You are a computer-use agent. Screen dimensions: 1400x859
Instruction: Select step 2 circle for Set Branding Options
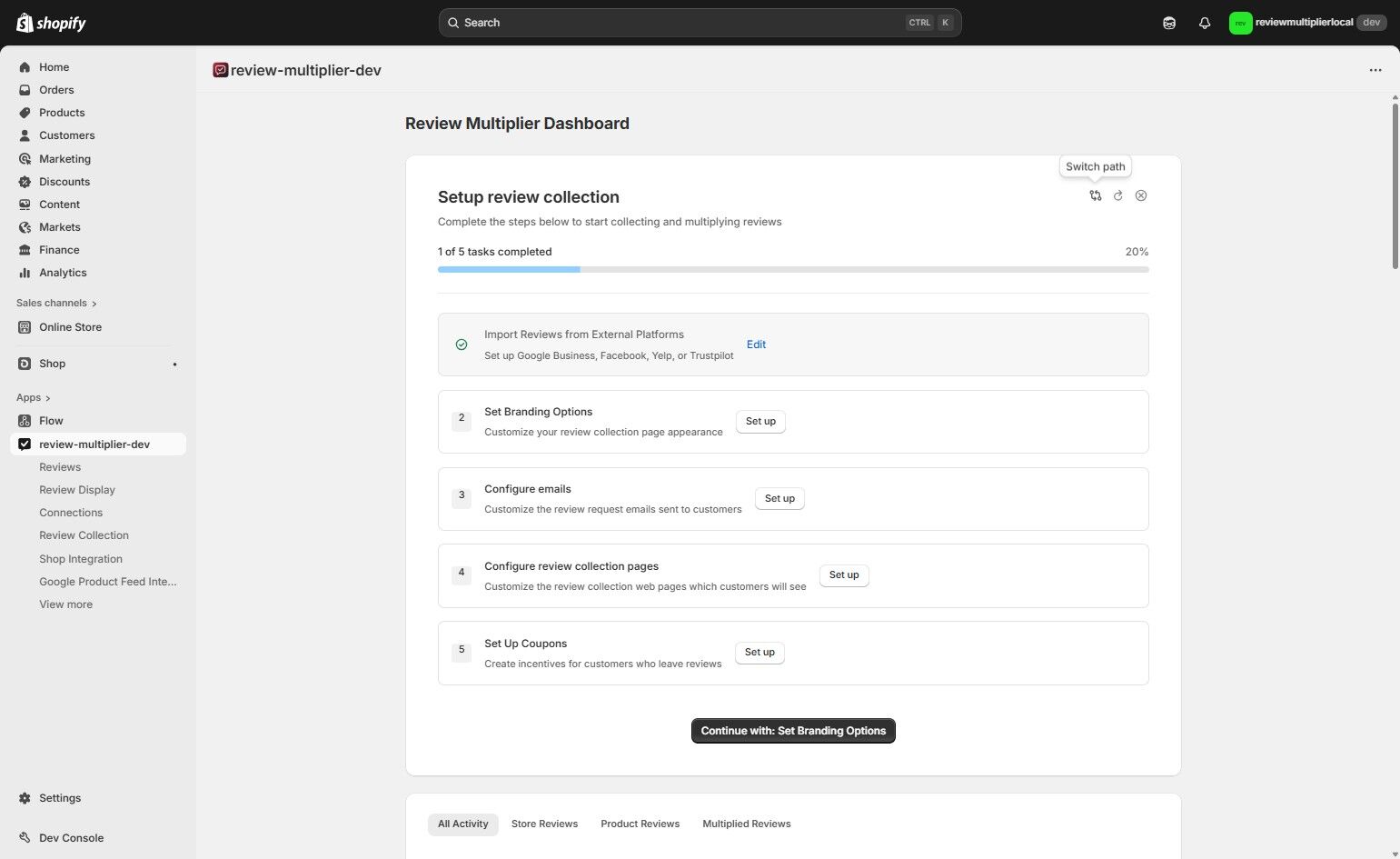[x=461, y=418]
